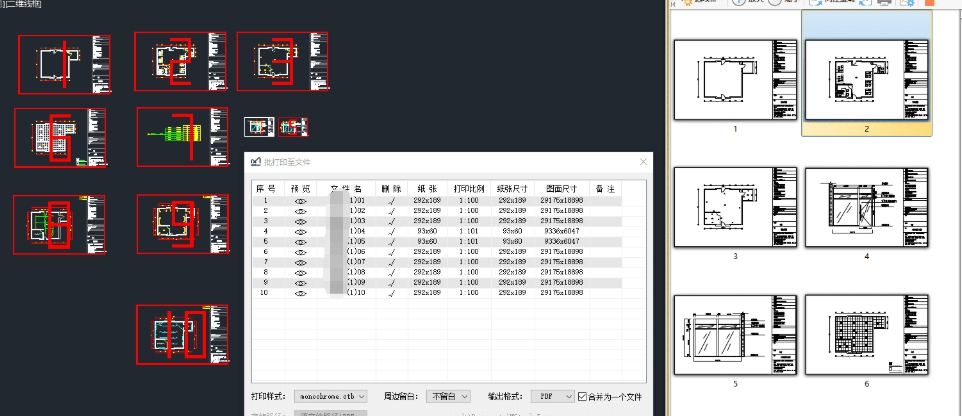Preview file 08 via its eye icon
The width and height of the screenshot is (962, 416).
(301, 272)
